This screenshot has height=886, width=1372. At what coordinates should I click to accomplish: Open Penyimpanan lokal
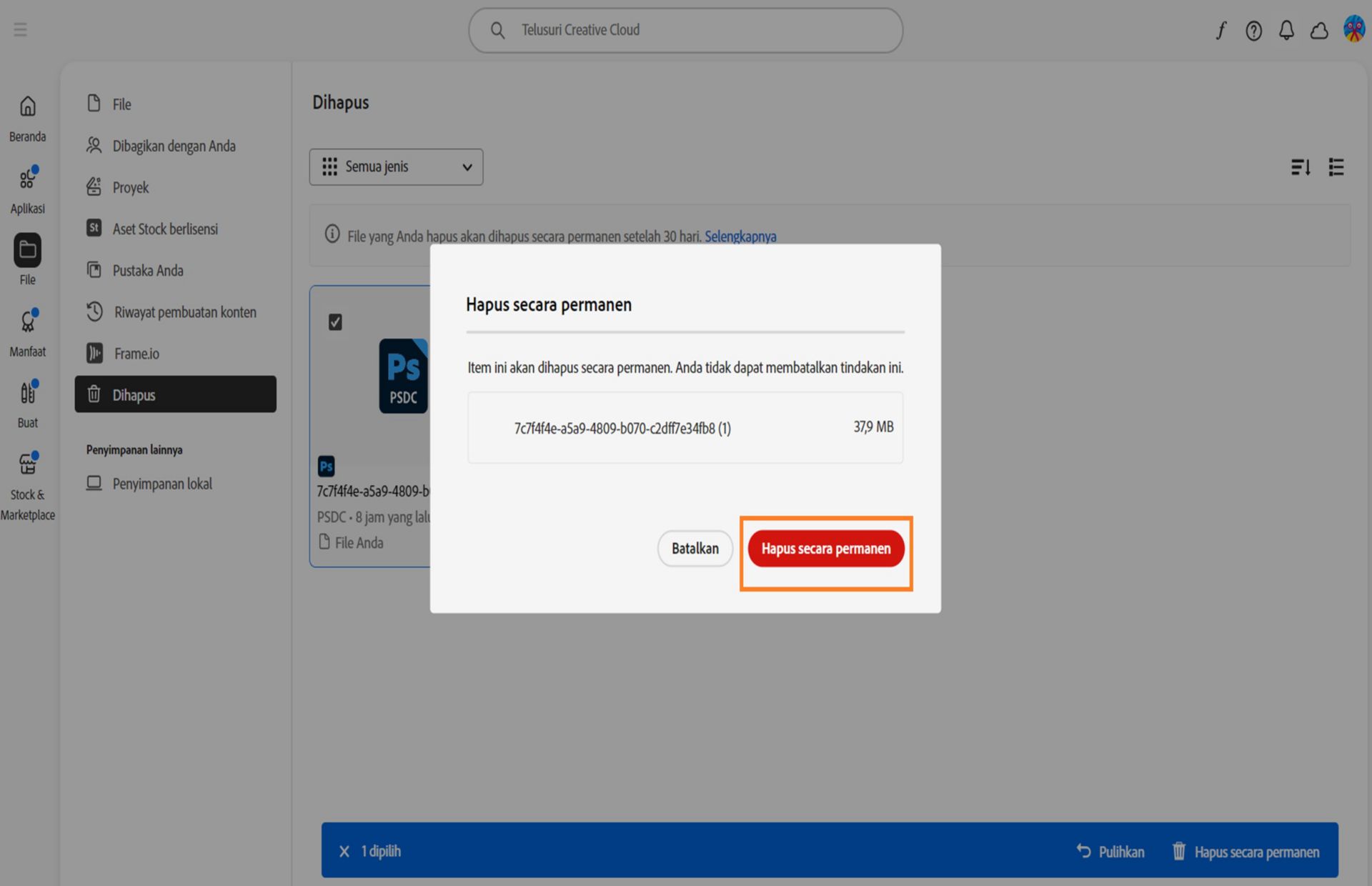[x=175, y=484]
